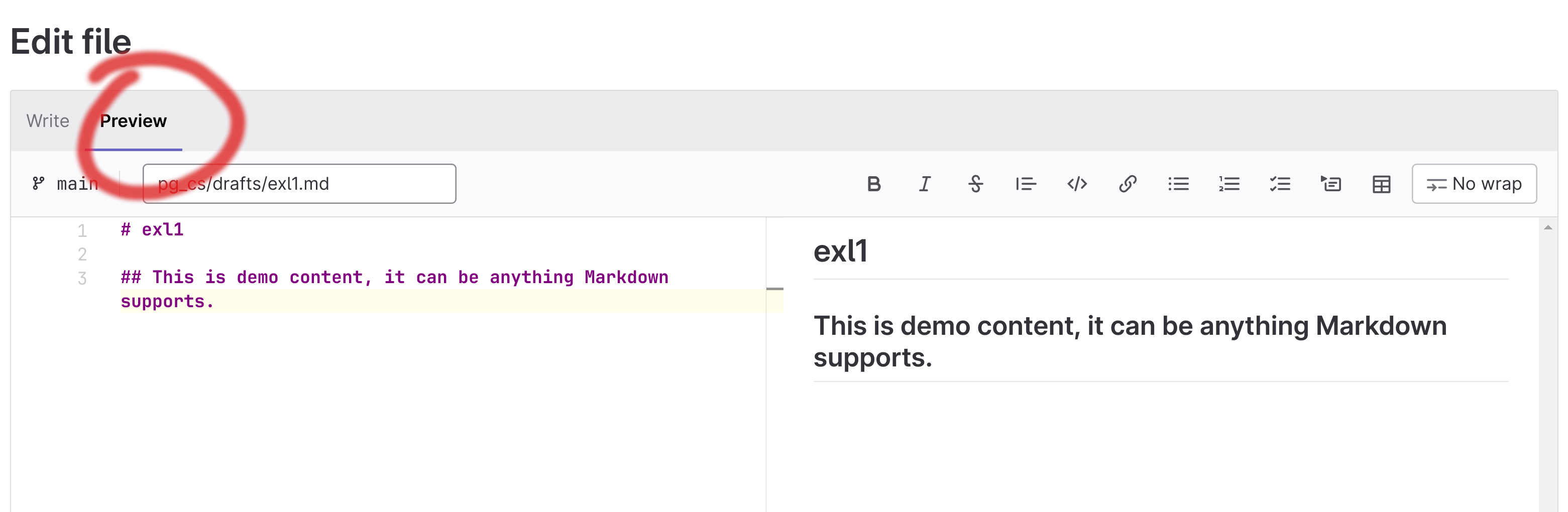The image size is (1568, 512).
Task: Select the Preview tab
Action: click(133, 121)
